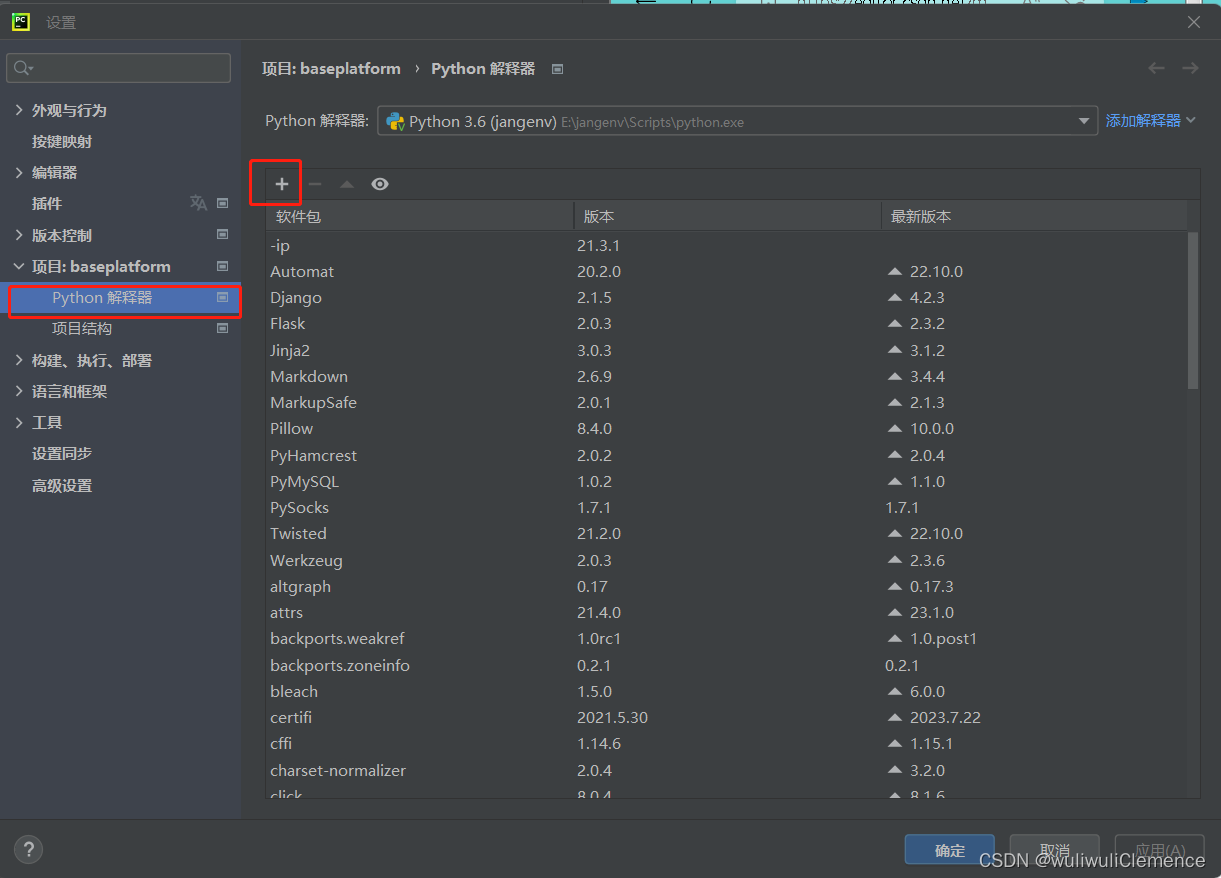The image size is (1221, 878).
Task: Click Django latest version 4.2.3
Action: pyautogui.click(x=926, y=298)
